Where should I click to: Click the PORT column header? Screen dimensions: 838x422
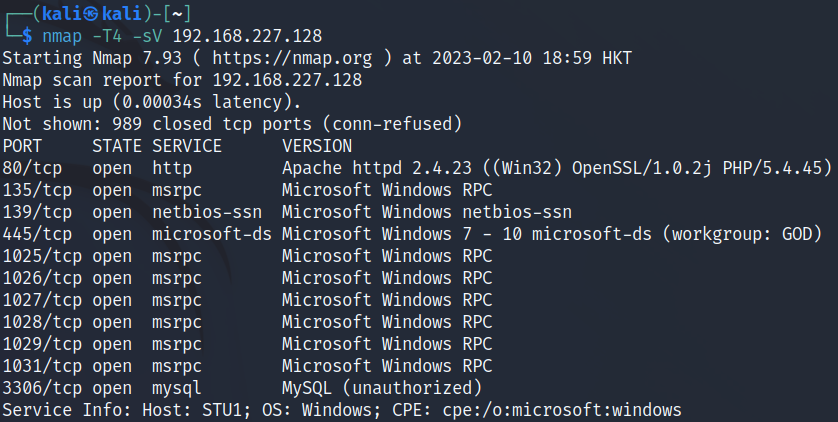tap(22, 146)
